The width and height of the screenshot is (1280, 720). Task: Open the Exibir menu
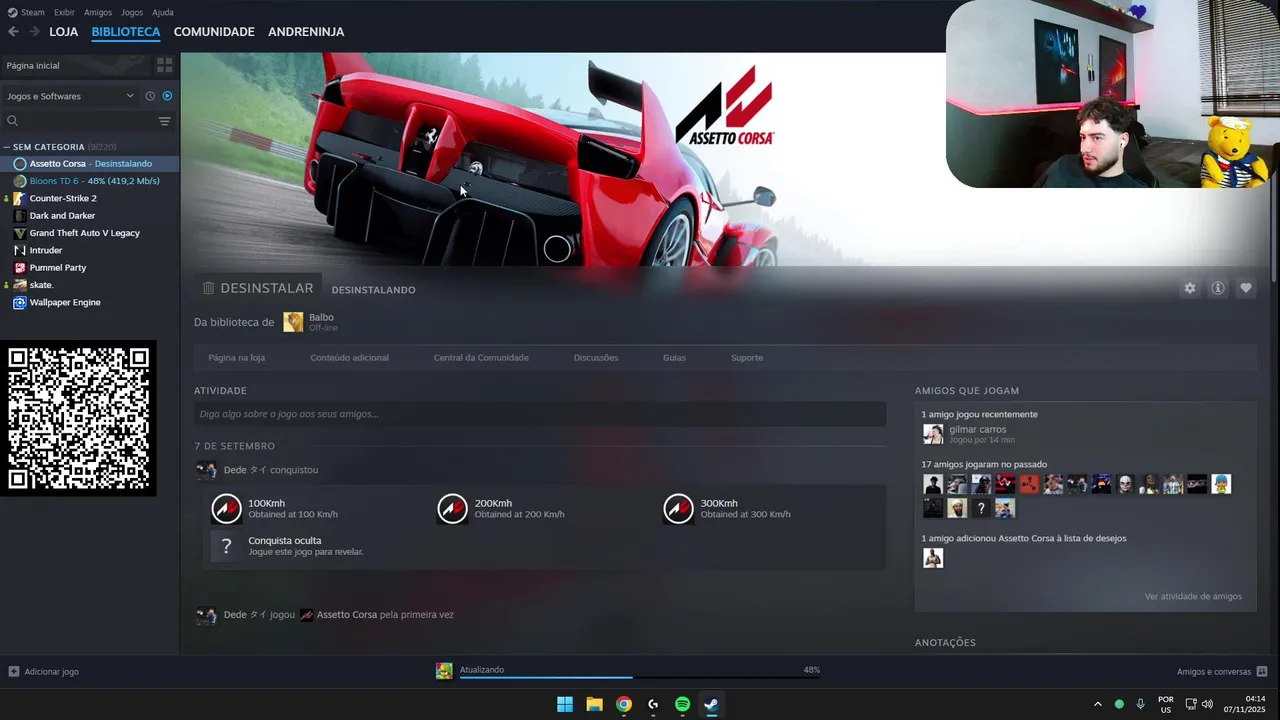pos(64,12)
